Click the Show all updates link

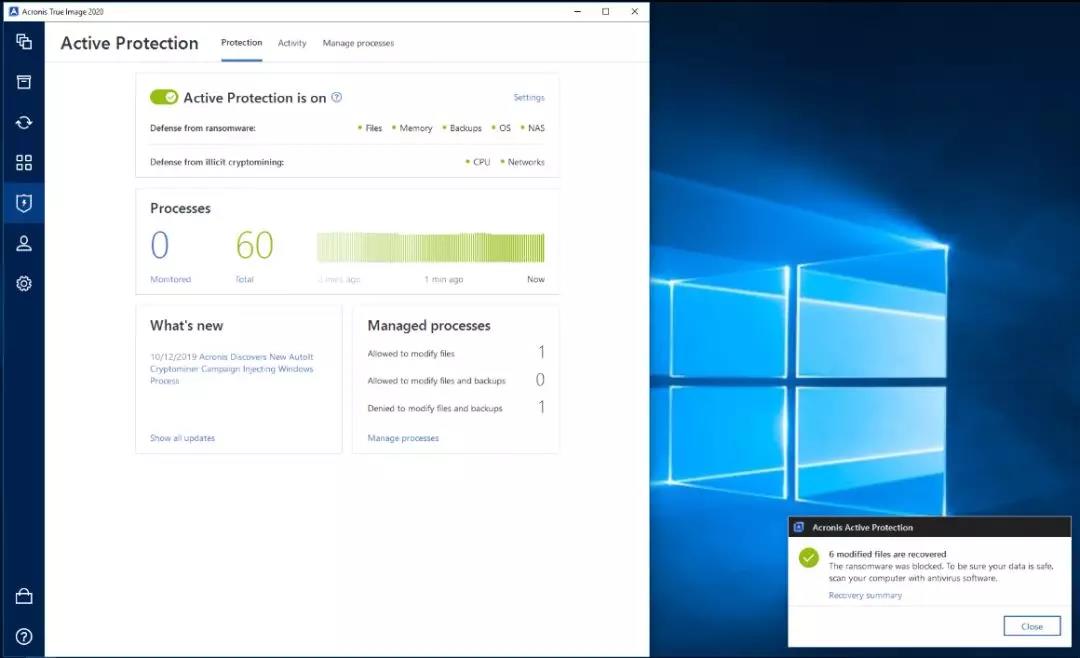(182, 438)
